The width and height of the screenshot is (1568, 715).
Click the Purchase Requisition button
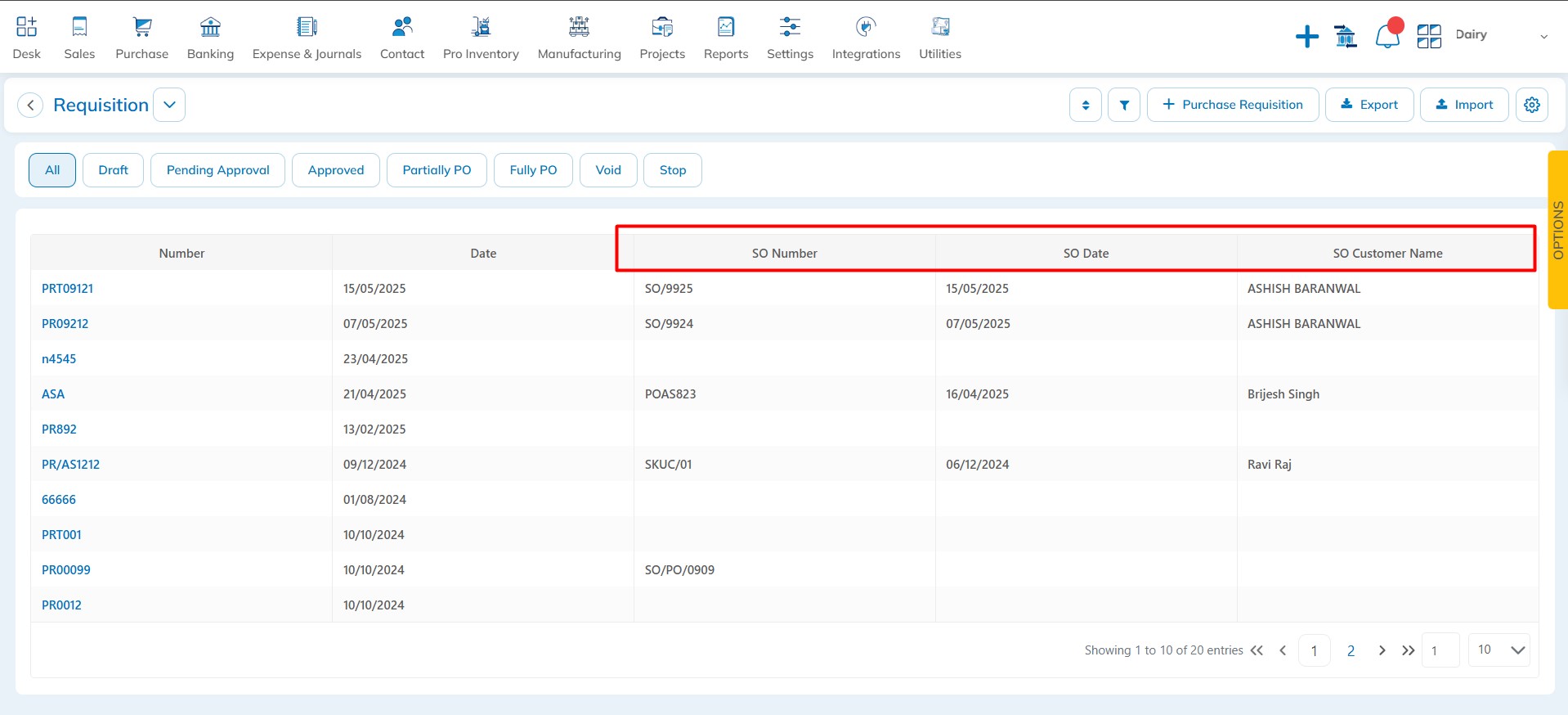[1233, 105]
